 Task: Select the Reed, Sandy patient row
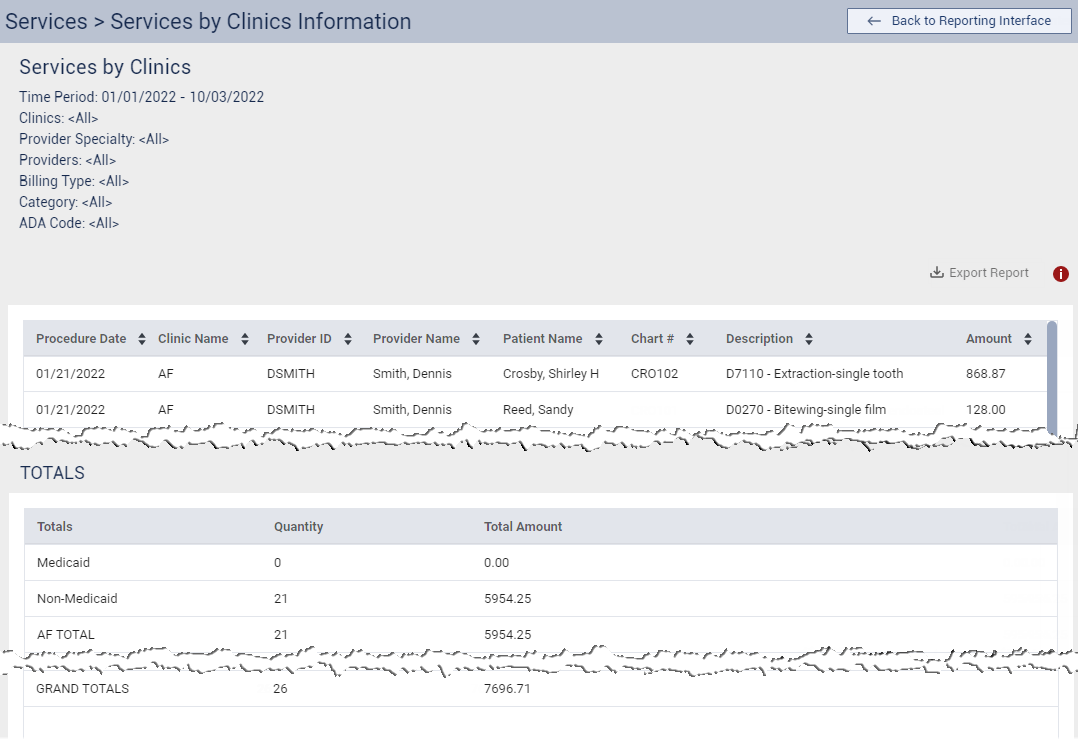[x=538, y=409]
